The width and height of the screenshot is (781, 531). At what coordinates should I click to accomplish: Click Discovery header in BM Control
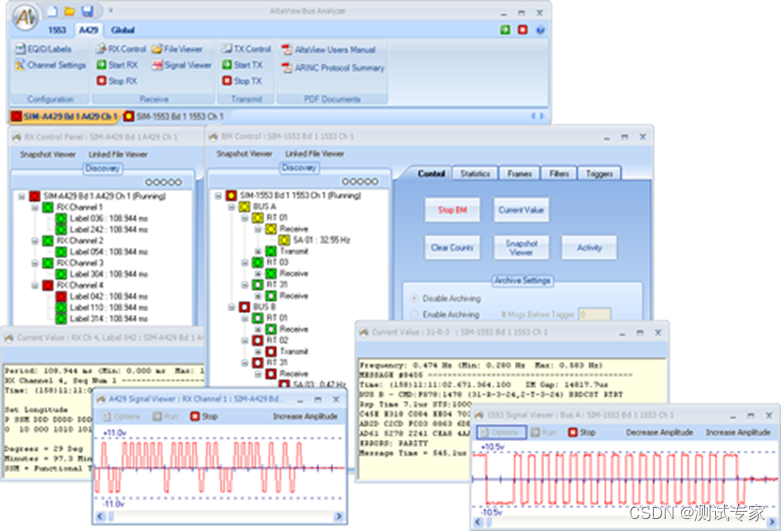pos(299,168)
